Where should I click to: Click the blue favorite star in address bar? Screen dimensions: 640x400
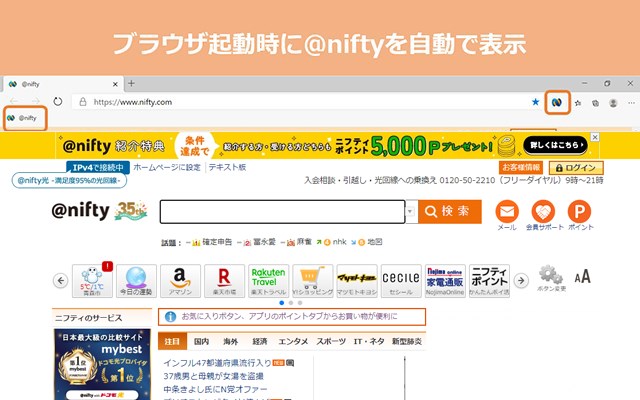point(536,102)
